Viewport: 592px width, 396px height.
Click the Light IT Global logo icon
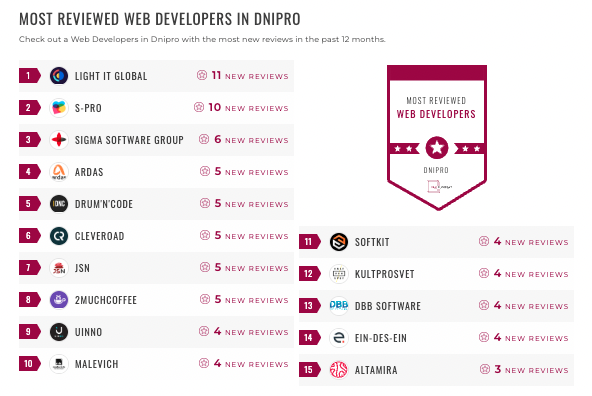click(59, 76)
